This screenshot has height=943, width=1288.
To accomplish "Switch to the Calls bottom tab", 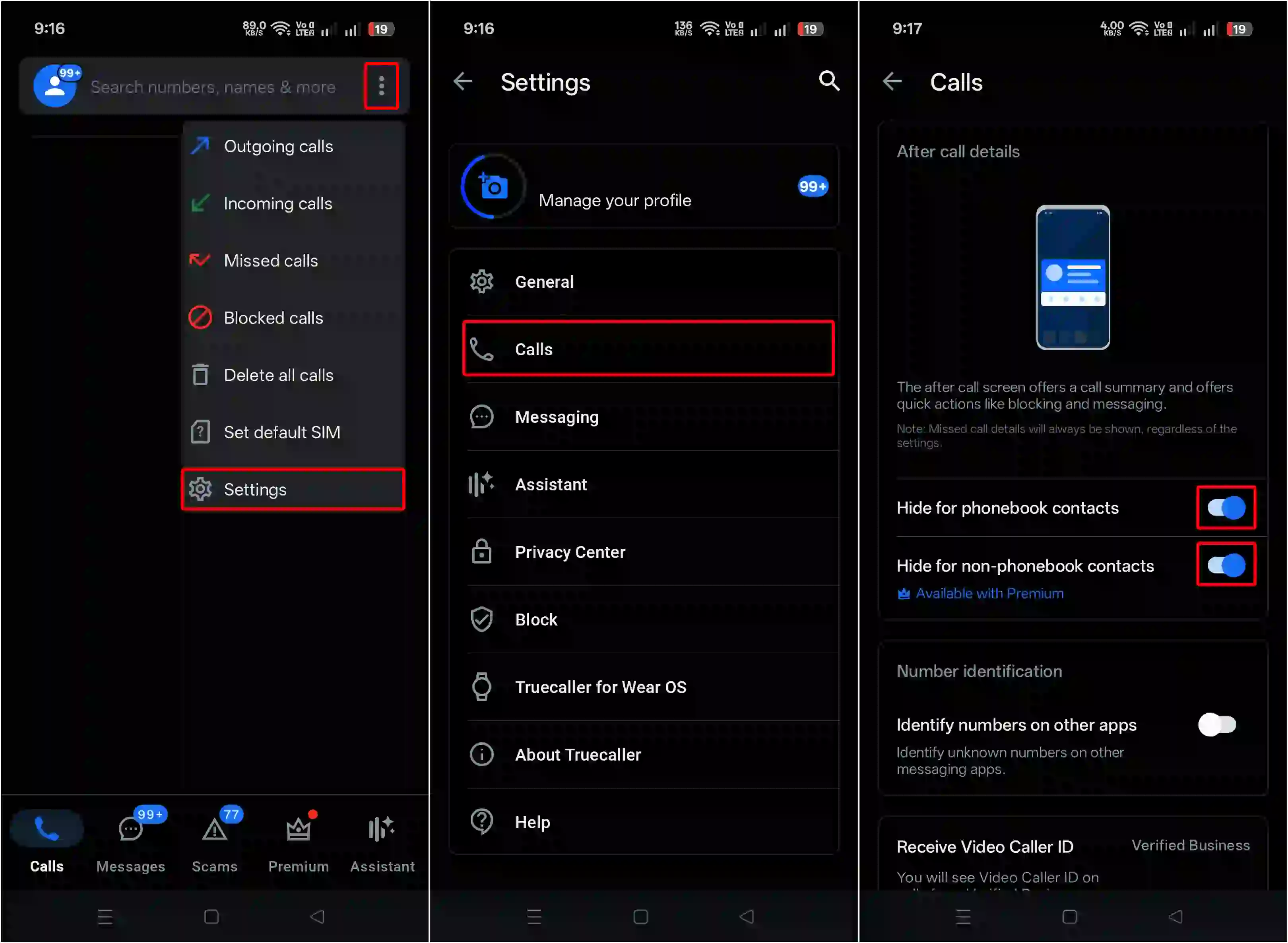I will click(47, 842).
